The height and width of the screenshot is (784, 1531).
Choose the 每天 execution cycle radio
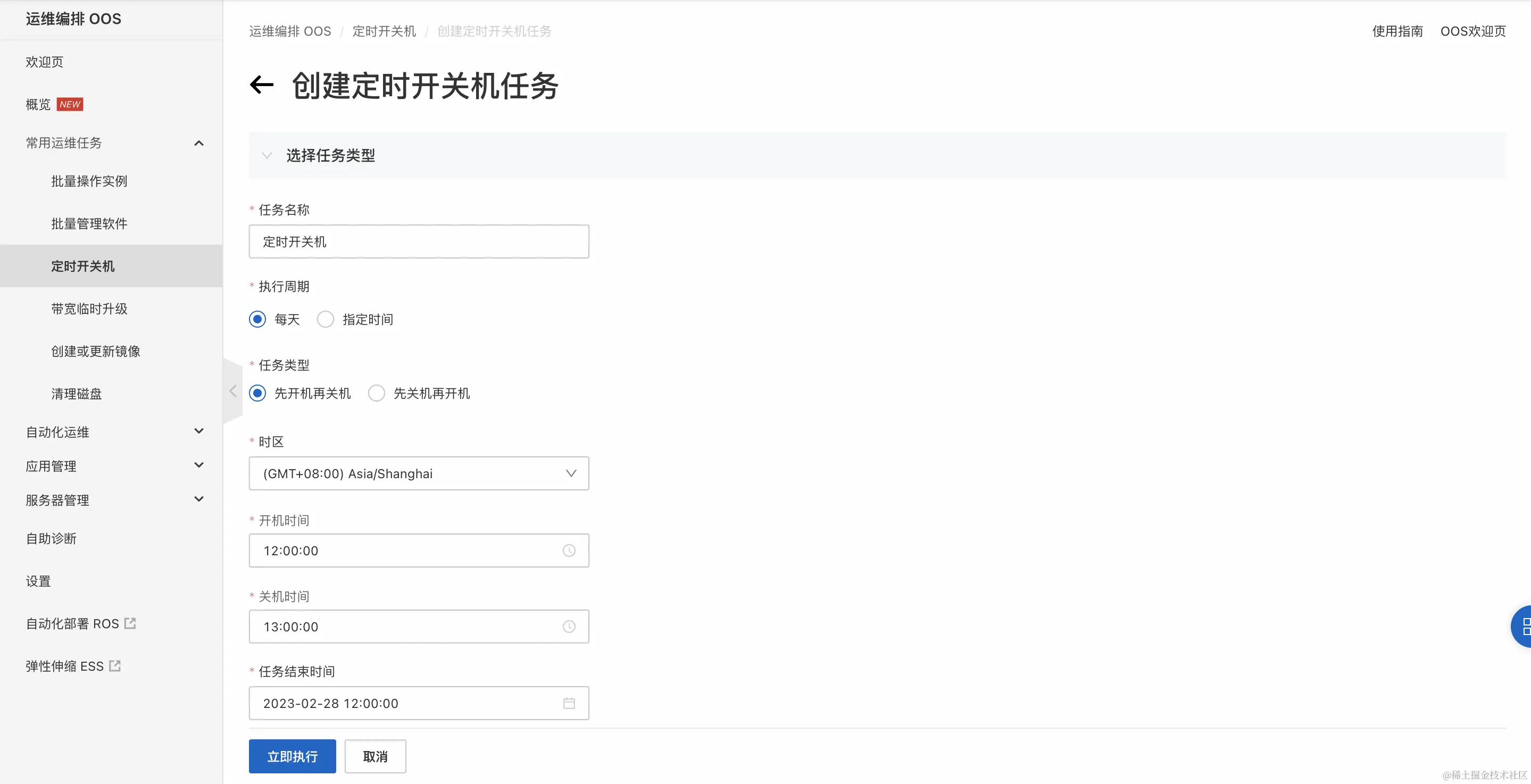point(257,319)
